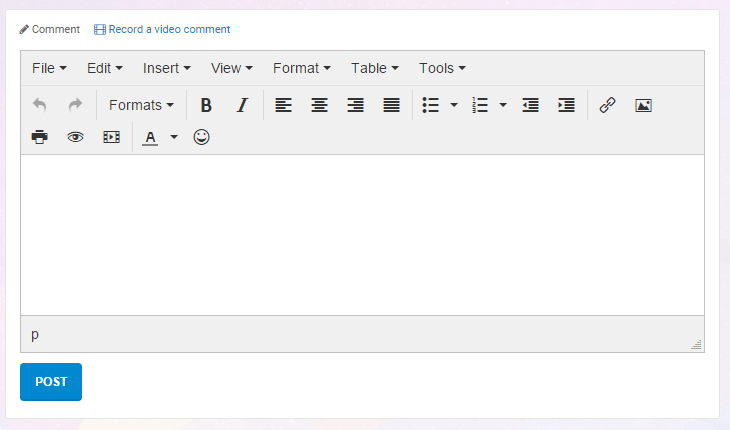Align text right
Viewport: 730px width, 430px height.
pos(355,105)
